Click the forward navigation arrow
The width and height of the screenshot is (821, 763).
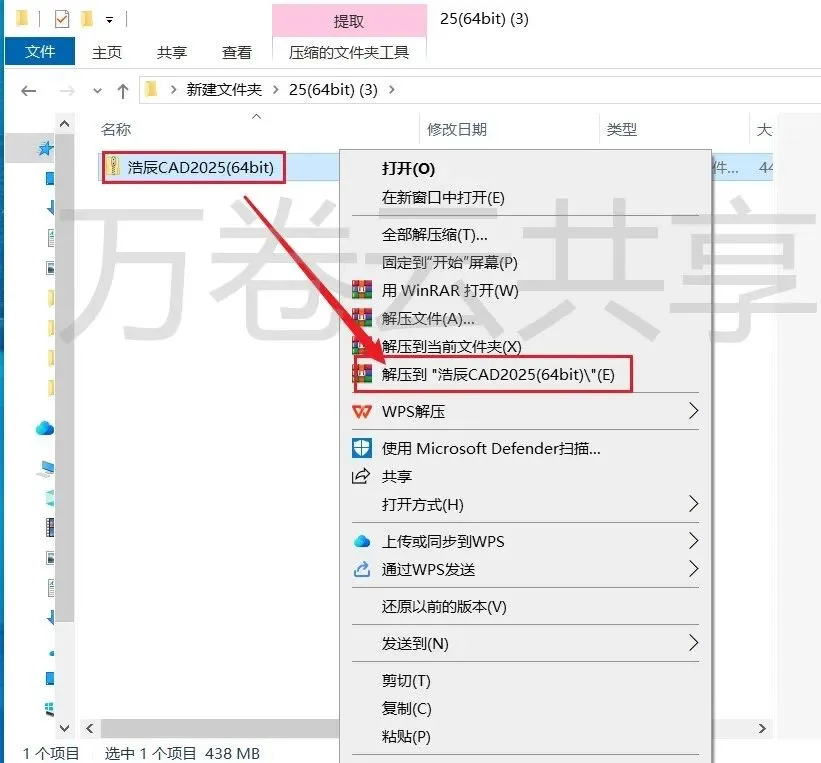click(x=67, y=91)
